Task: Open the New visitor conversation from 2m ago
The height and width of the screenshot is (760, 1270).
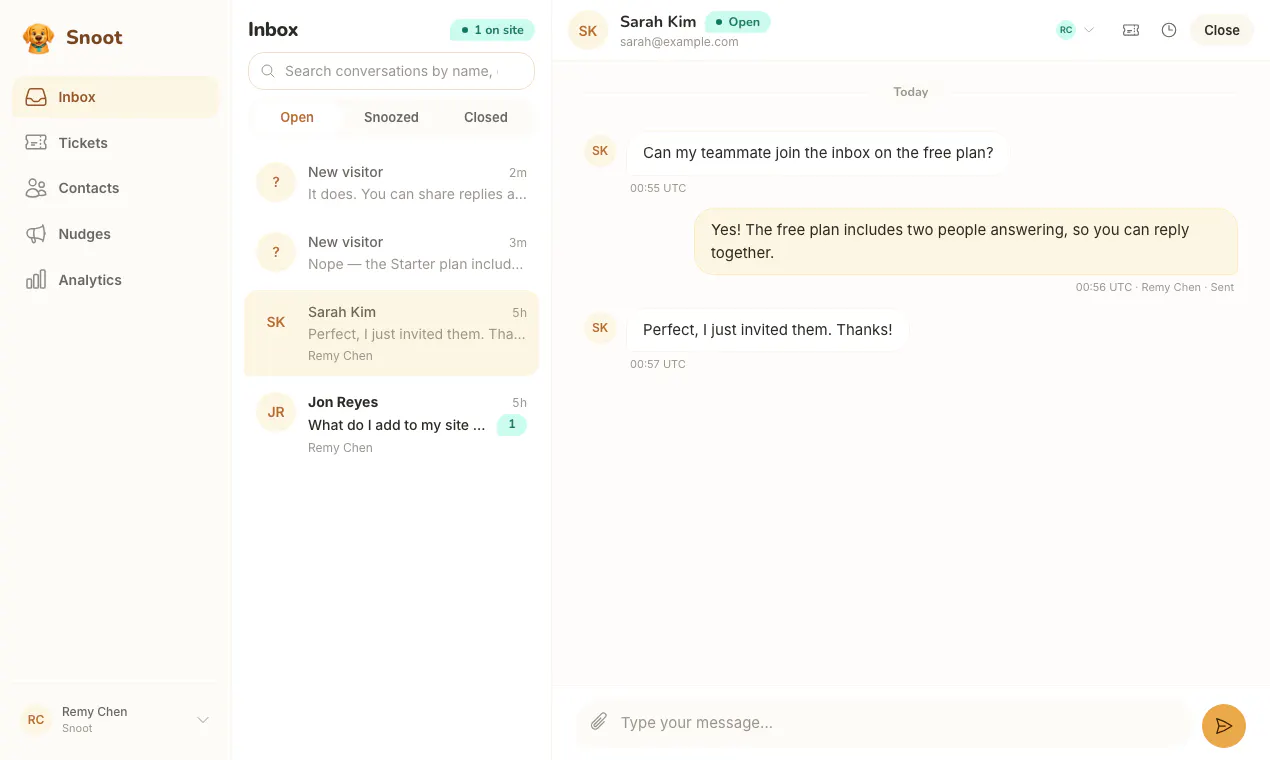Action: (x=391, y=183)
